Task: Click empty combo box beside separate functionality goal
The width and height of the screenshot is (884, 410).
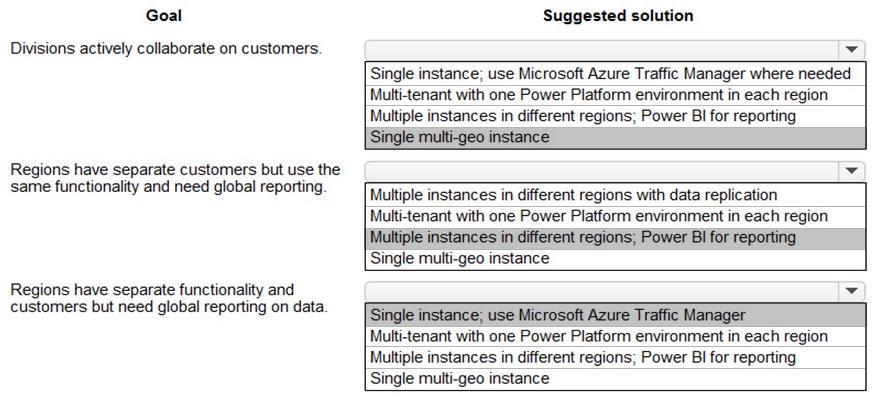Action: [x=602, y=291]
